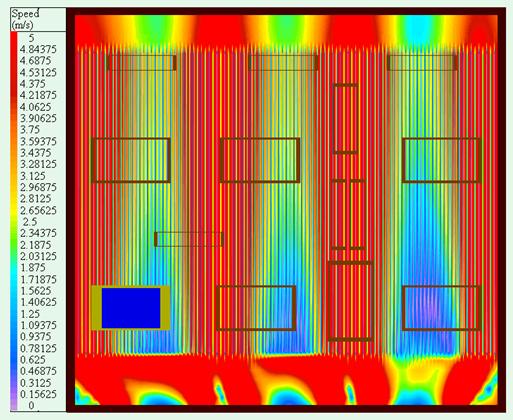Select the 4.84375 value in the legend
The image size is (513, 420).
point(38,50)
